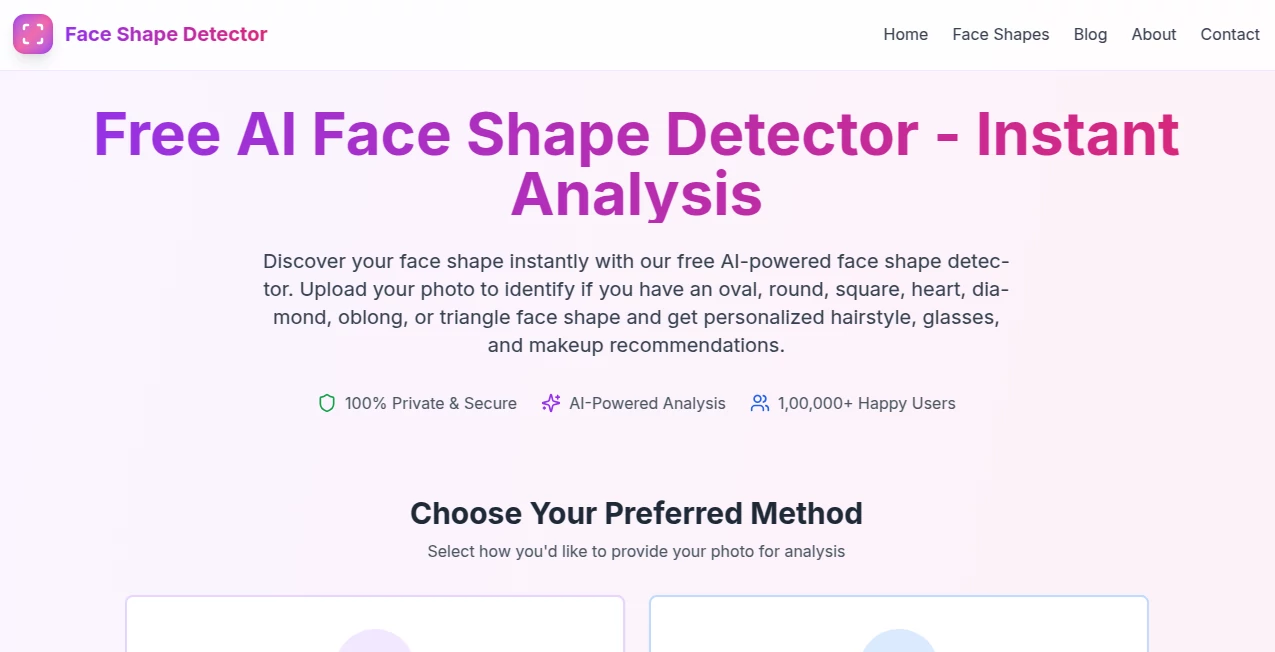Viewport: 1275px width, 652px height.
Task: Select the right blue-bordered method card
Action: point(898,622)
